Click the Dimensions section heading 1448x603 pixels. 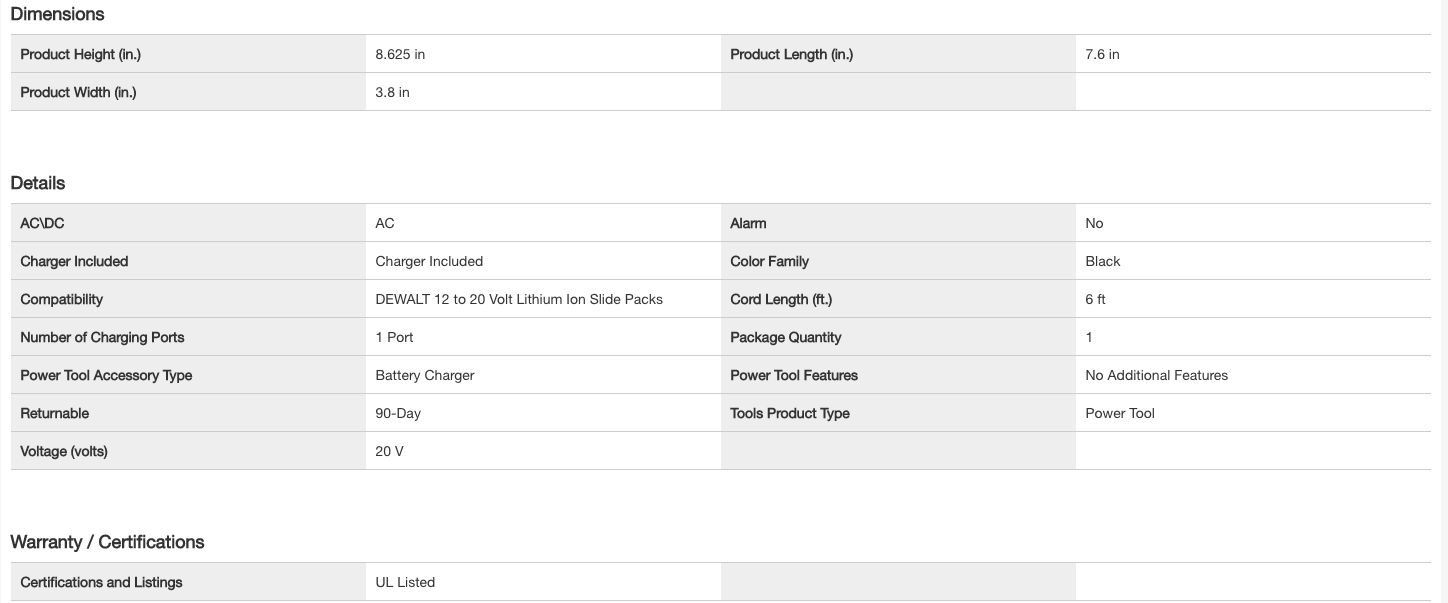pyautogui.click(x=57, y=14)
